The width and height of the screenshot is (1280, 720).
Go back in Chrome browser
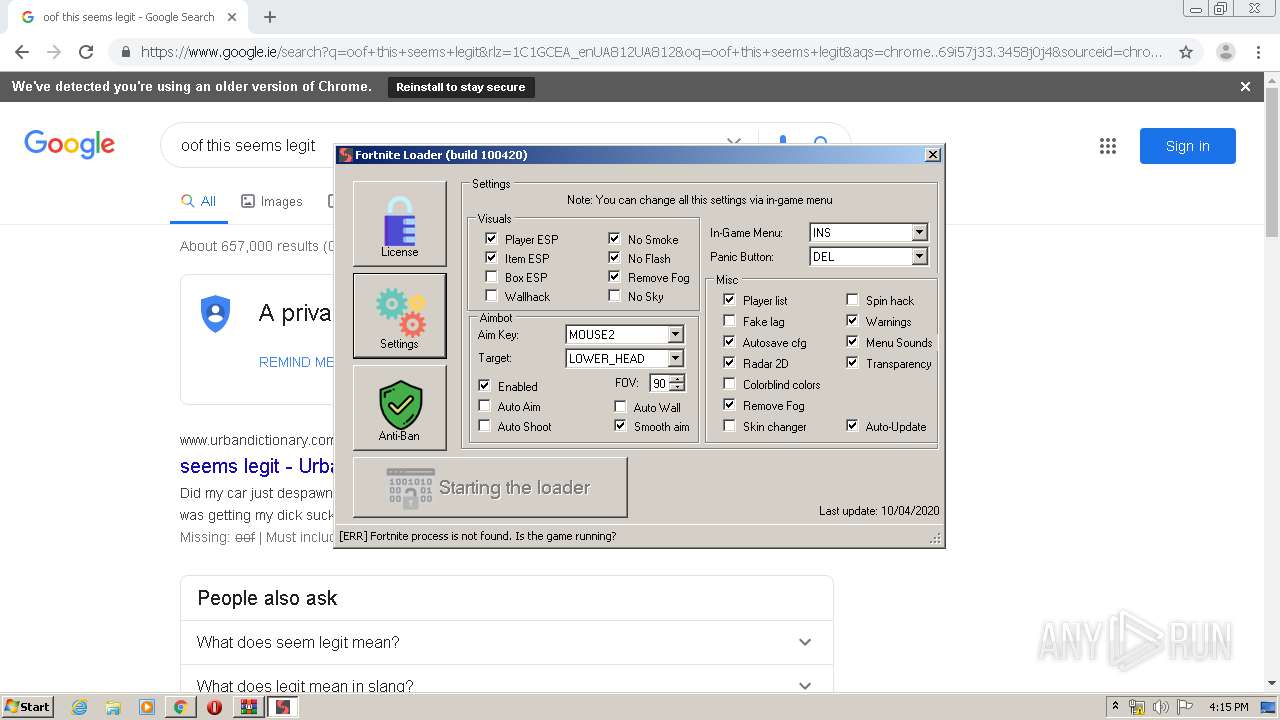point(22,52)
